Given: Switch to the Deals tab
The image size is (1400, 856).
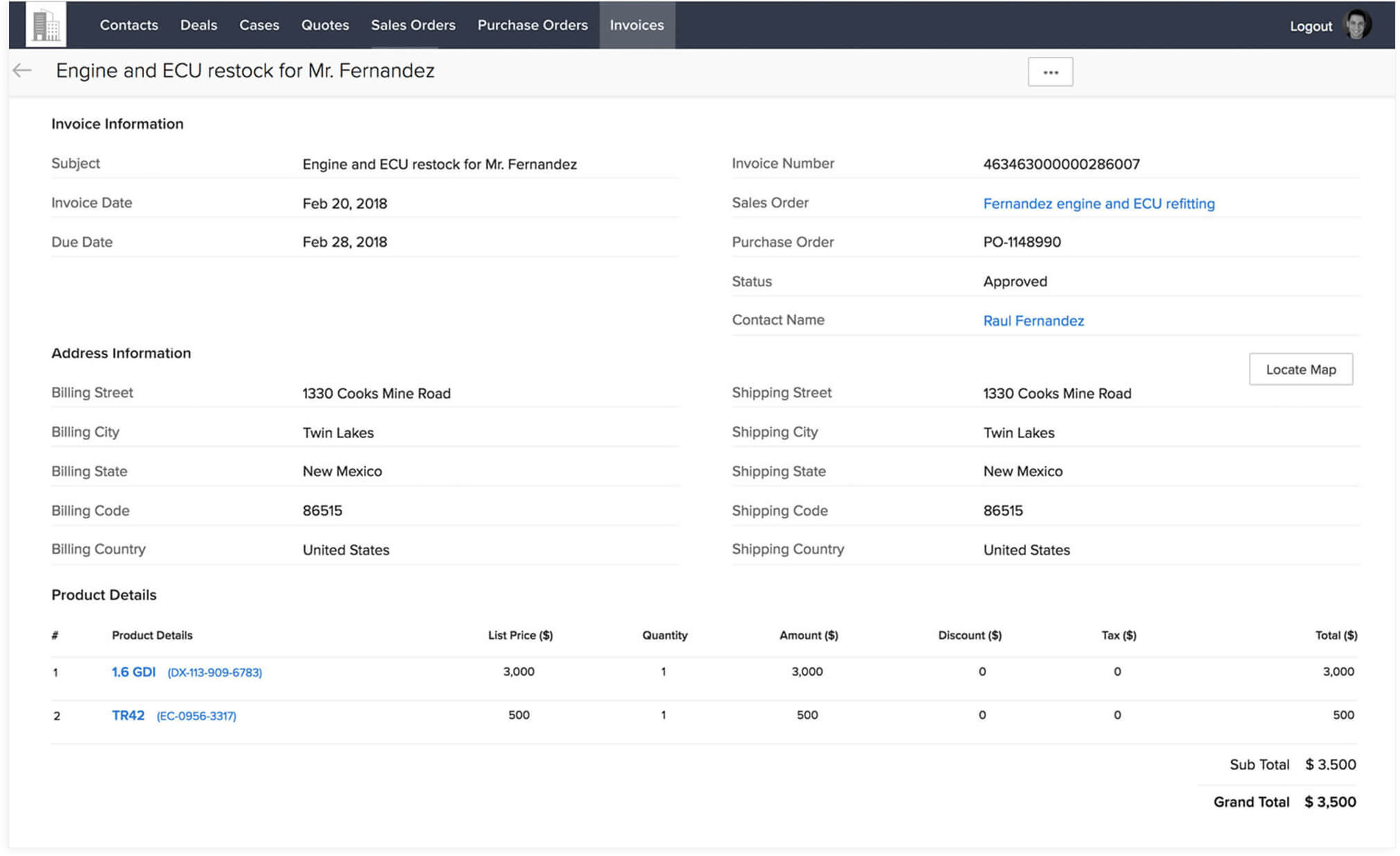Looking at the screenshot, I should tap(198, 25).
